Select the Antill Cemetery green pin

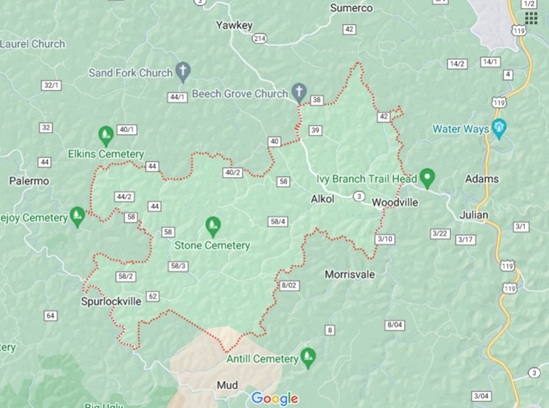[x=308, y=358]
